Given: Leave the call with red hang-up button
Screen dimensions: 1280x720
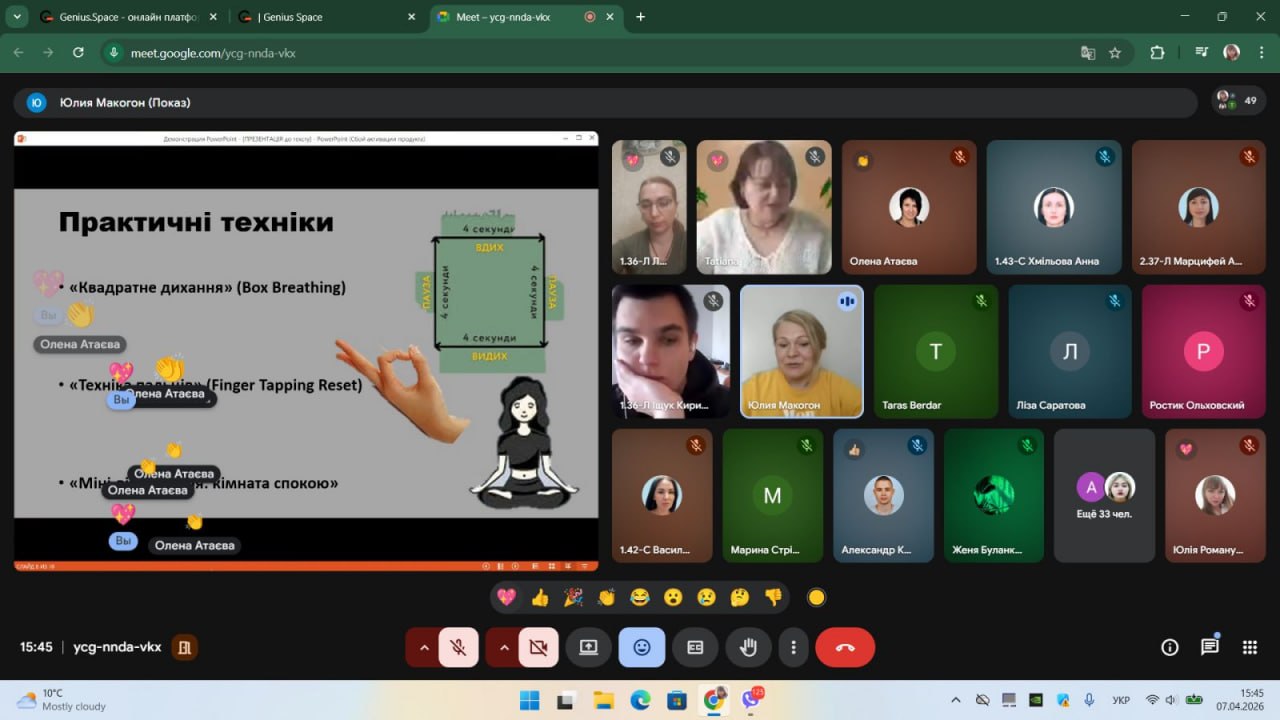Looking at the screenshot, I should (x=845, y=648).
